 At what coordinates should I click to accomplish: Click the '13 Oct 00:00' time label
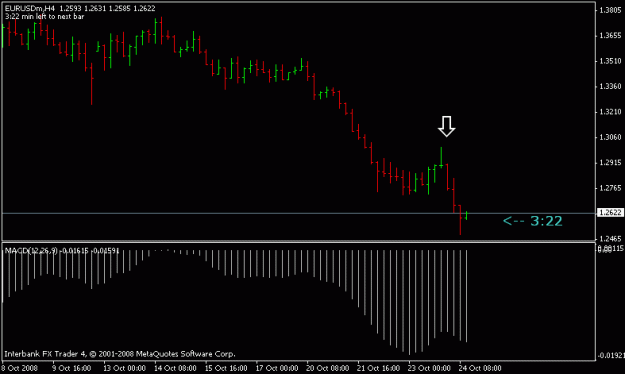pos(124,368)
